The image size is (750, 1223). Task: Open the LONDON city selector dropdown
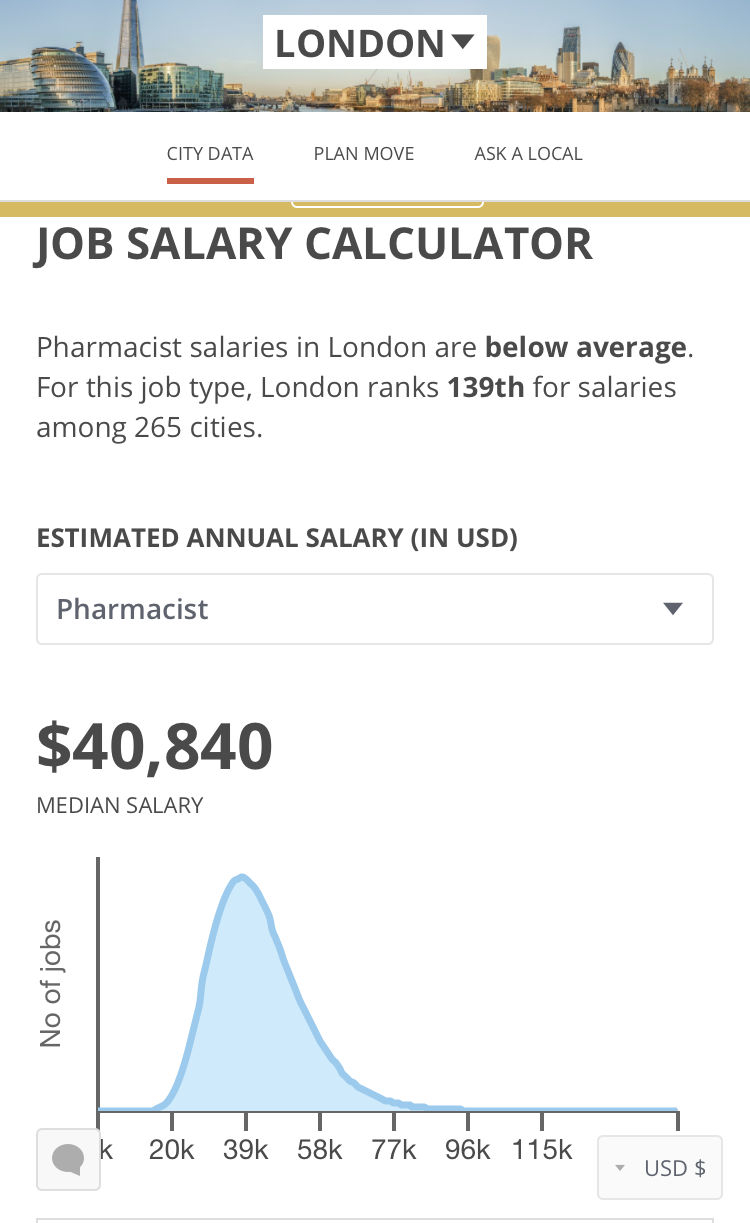pos(374,43)
